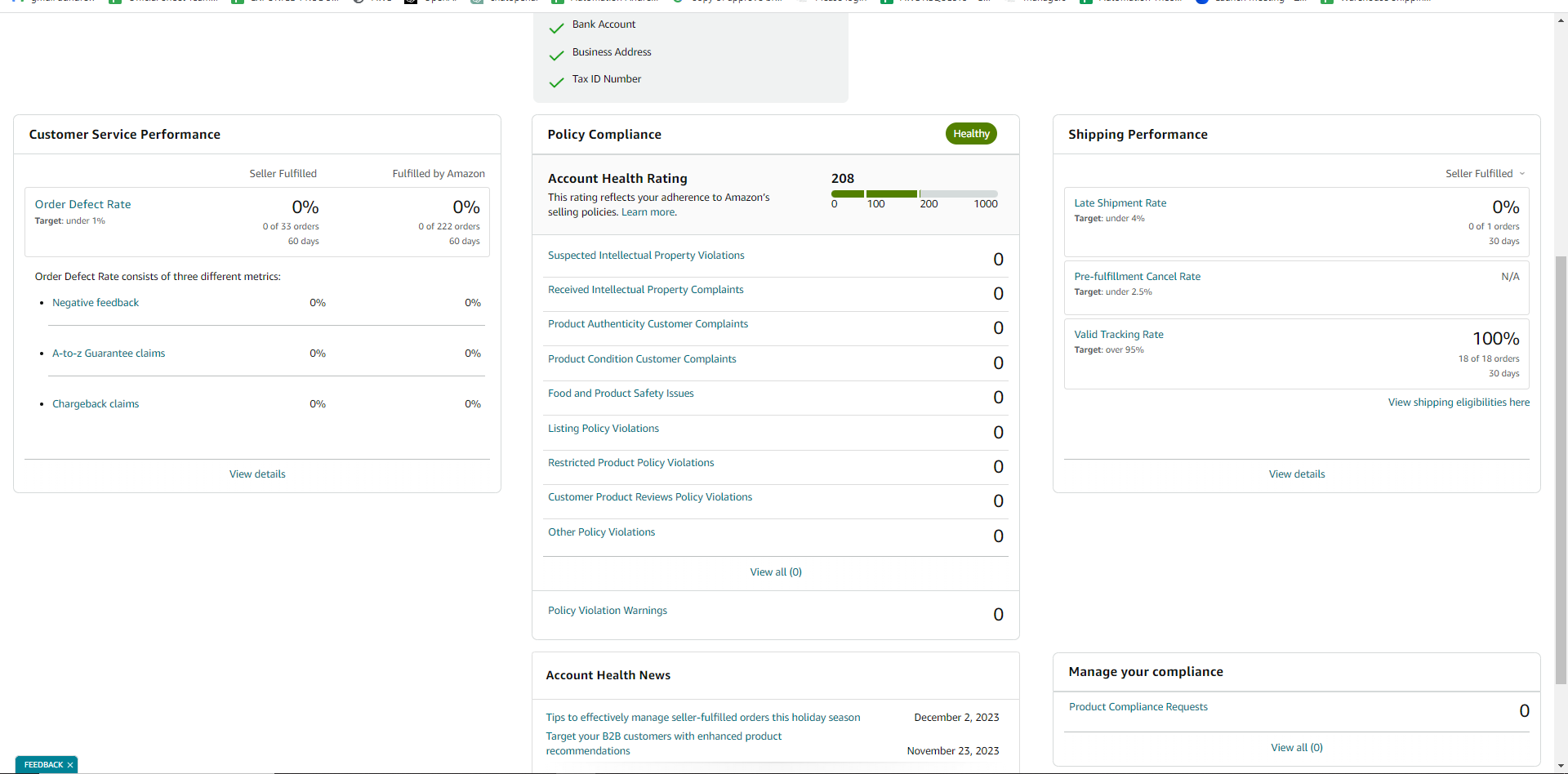Click View all (0) under Policy Compliance
This screenshot has width=1568, height=774.
click(776, 572)
